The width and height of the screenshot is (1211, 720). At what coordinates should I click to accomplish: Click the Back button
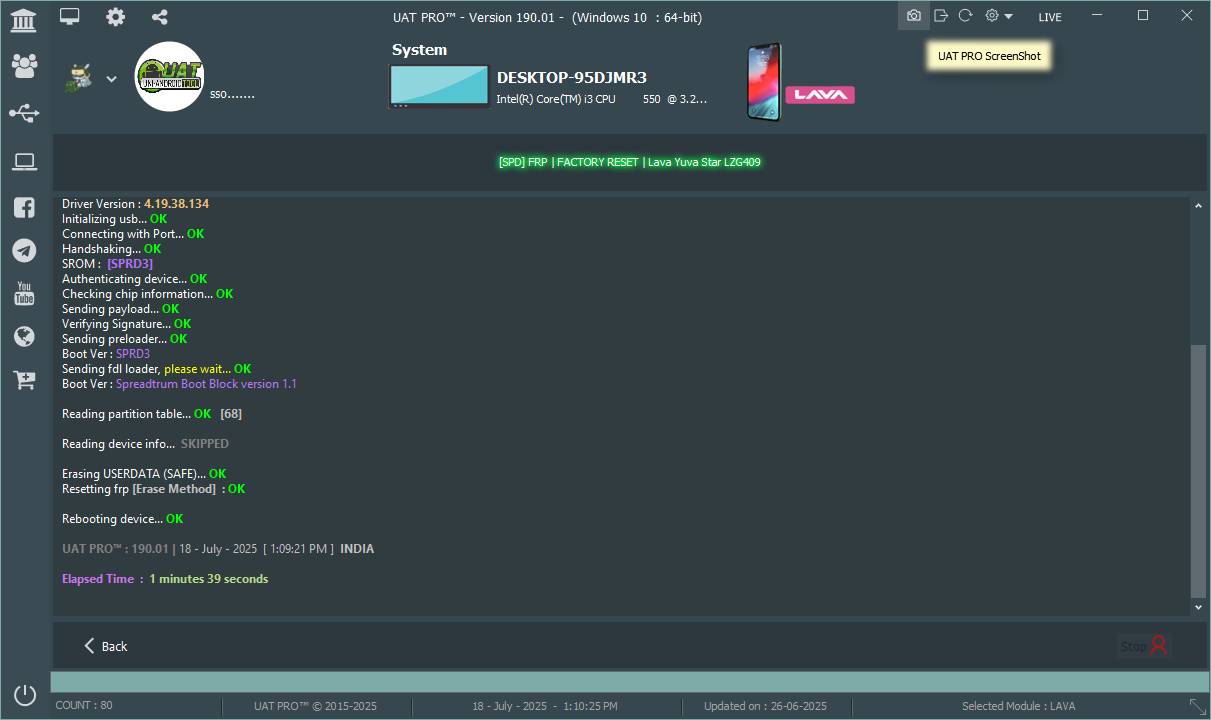click(105, 646)
